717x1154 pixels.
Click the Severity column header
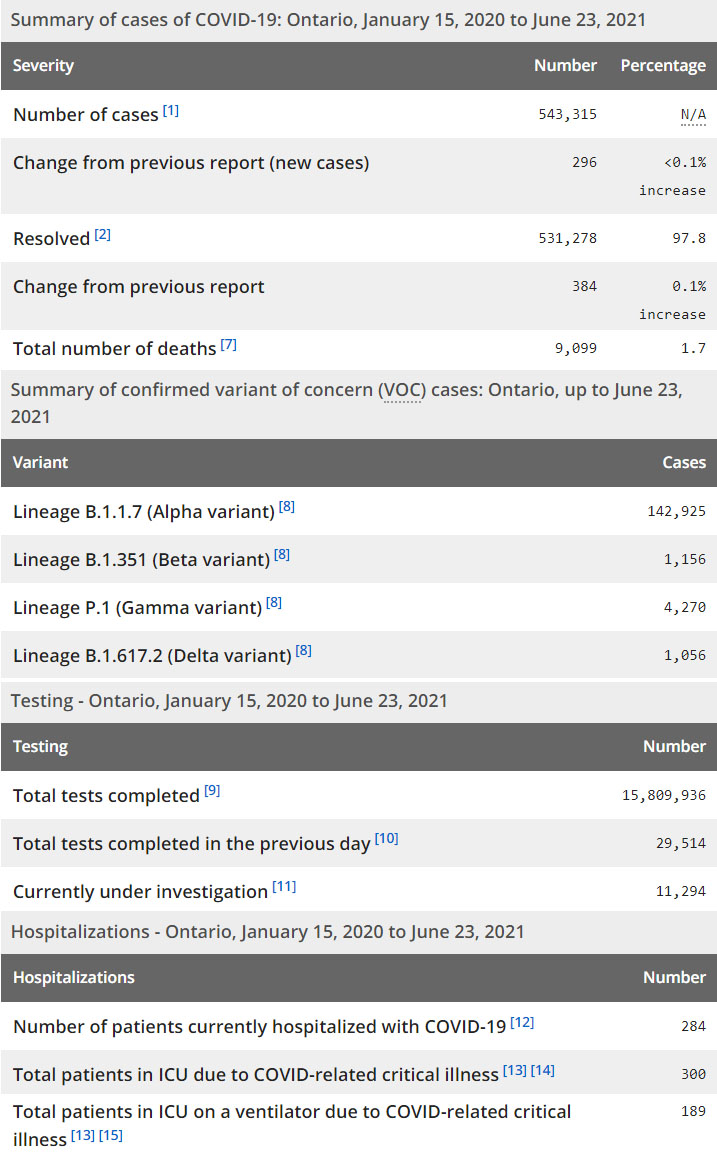click(44, 66)
